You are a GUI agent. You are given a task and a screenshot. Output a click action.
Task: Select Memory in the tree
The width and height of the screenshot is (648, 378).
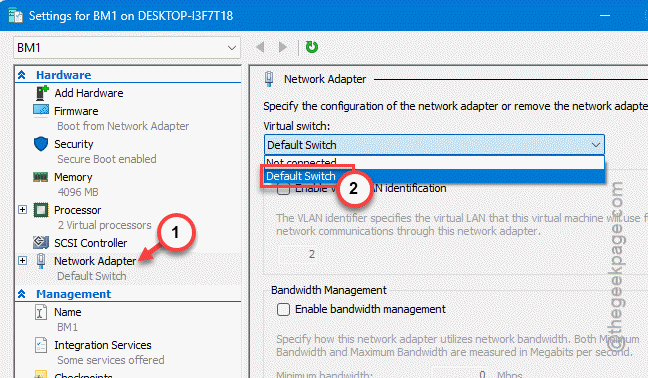[73, 177]
